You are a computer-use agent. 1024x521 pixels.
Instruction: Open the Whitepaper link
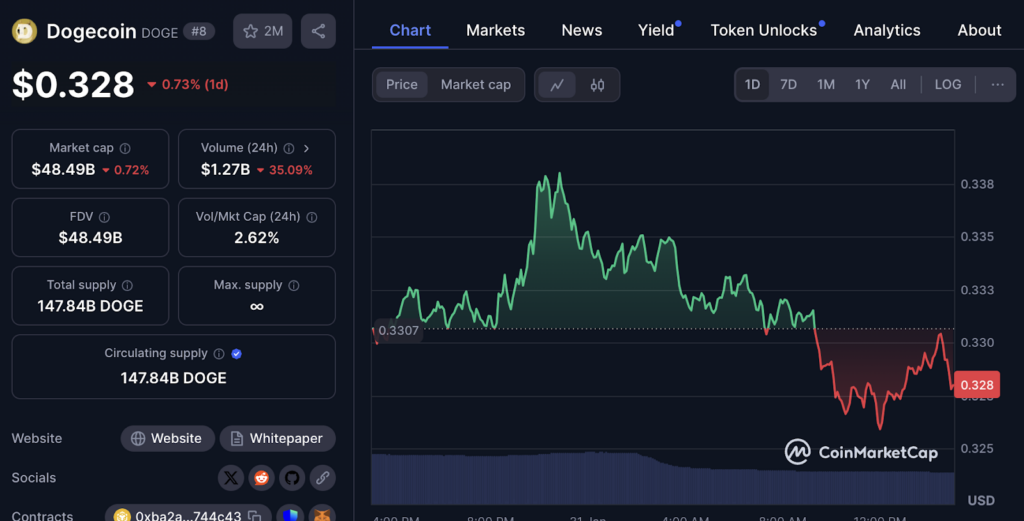pos(277,438)
